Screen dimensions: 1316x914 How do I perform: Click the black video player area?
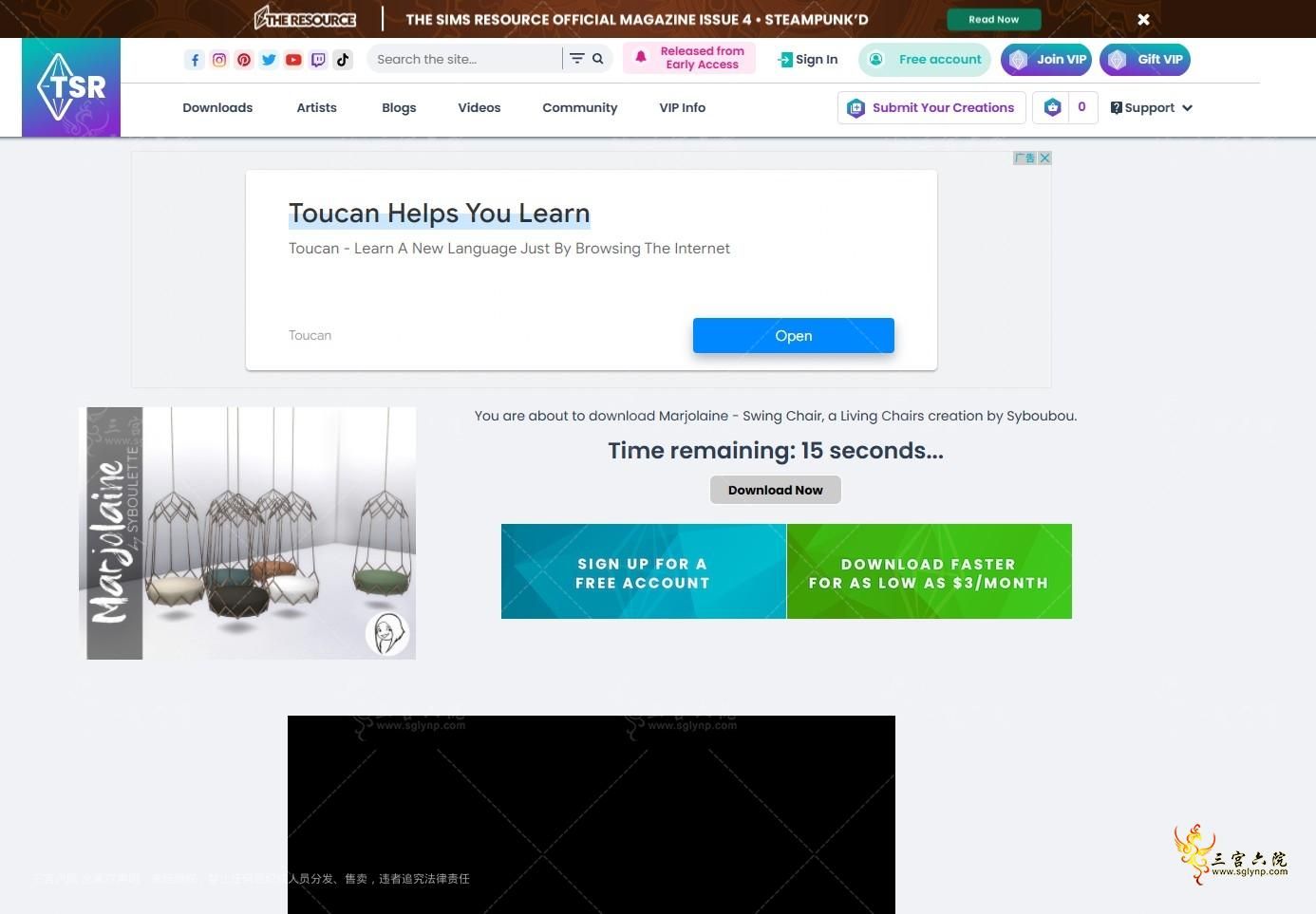592,814
